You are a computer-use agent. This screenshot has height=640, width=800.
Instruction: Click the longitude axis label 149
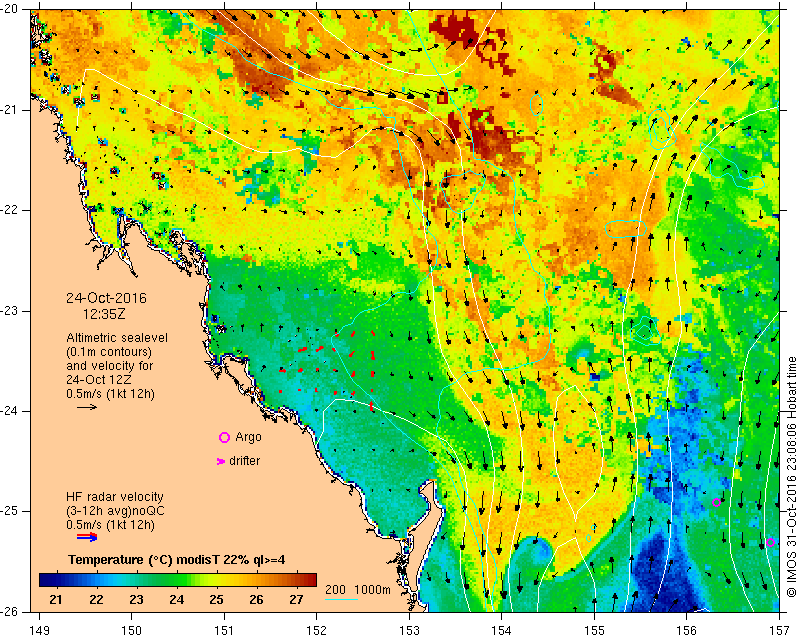click(39, 631)
